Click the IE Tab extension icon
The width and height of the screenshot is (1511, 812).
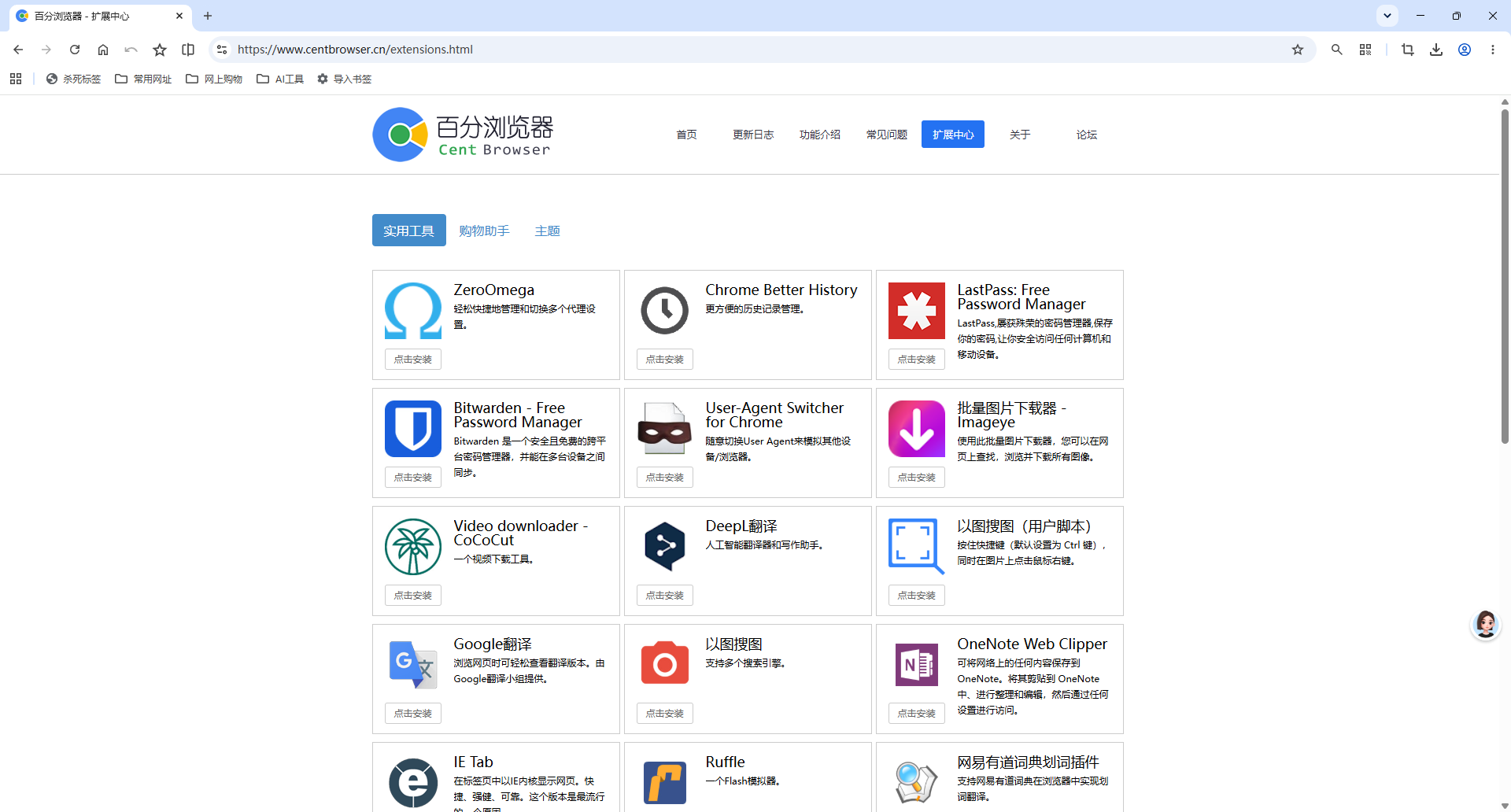point(413,783)
